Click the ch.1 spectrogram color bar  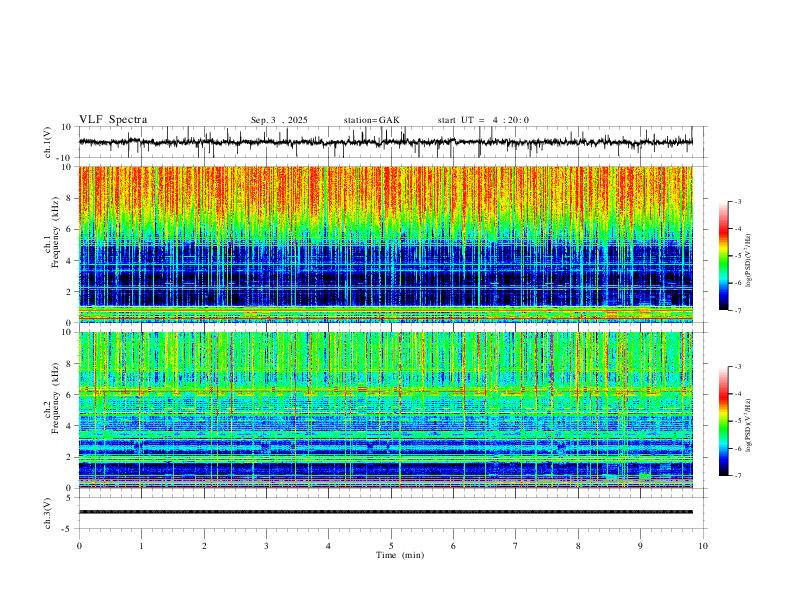[x=723, y=255]
